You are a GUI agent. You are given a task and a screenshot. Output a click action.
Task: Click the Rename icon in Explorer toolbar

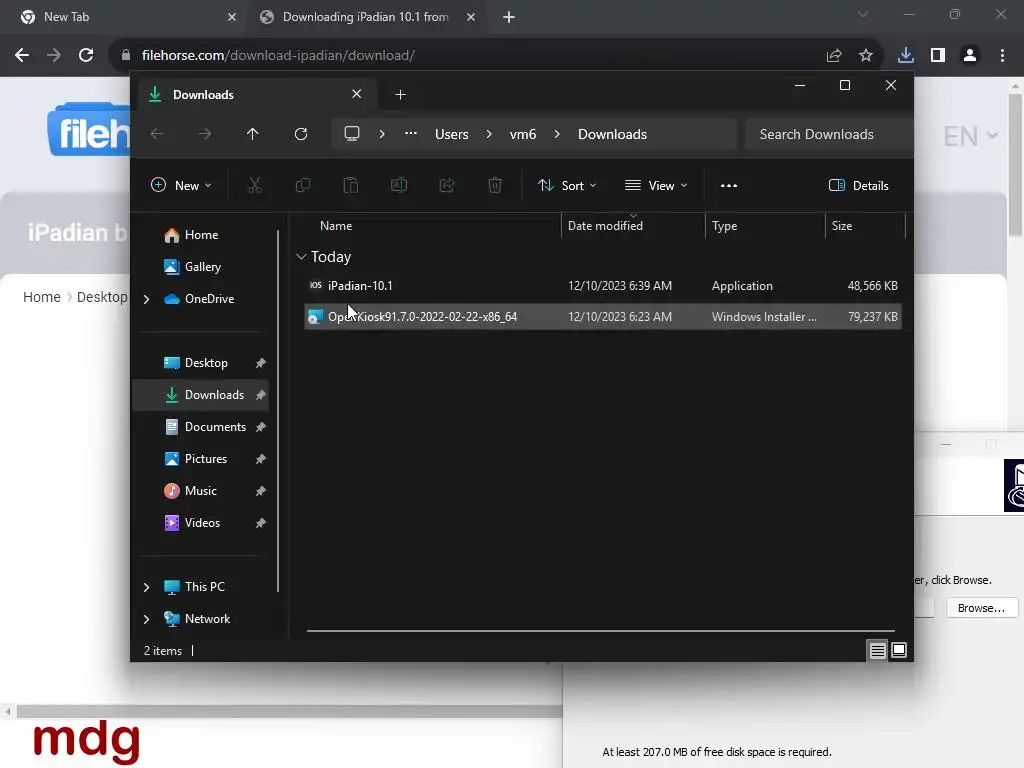click(398, 185)
